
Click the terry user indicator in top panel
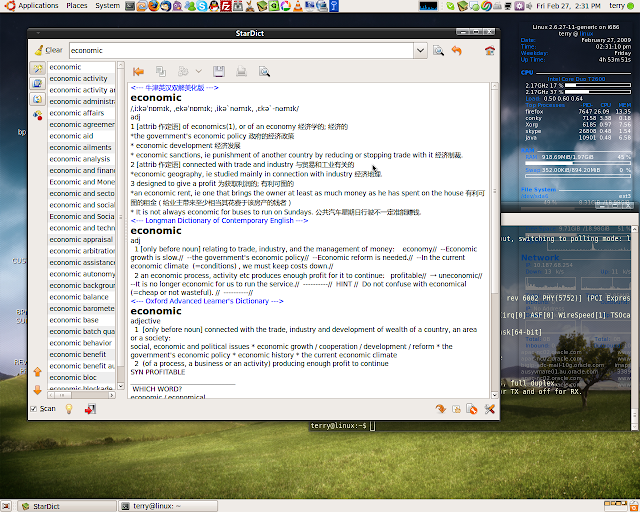point(621,6)
